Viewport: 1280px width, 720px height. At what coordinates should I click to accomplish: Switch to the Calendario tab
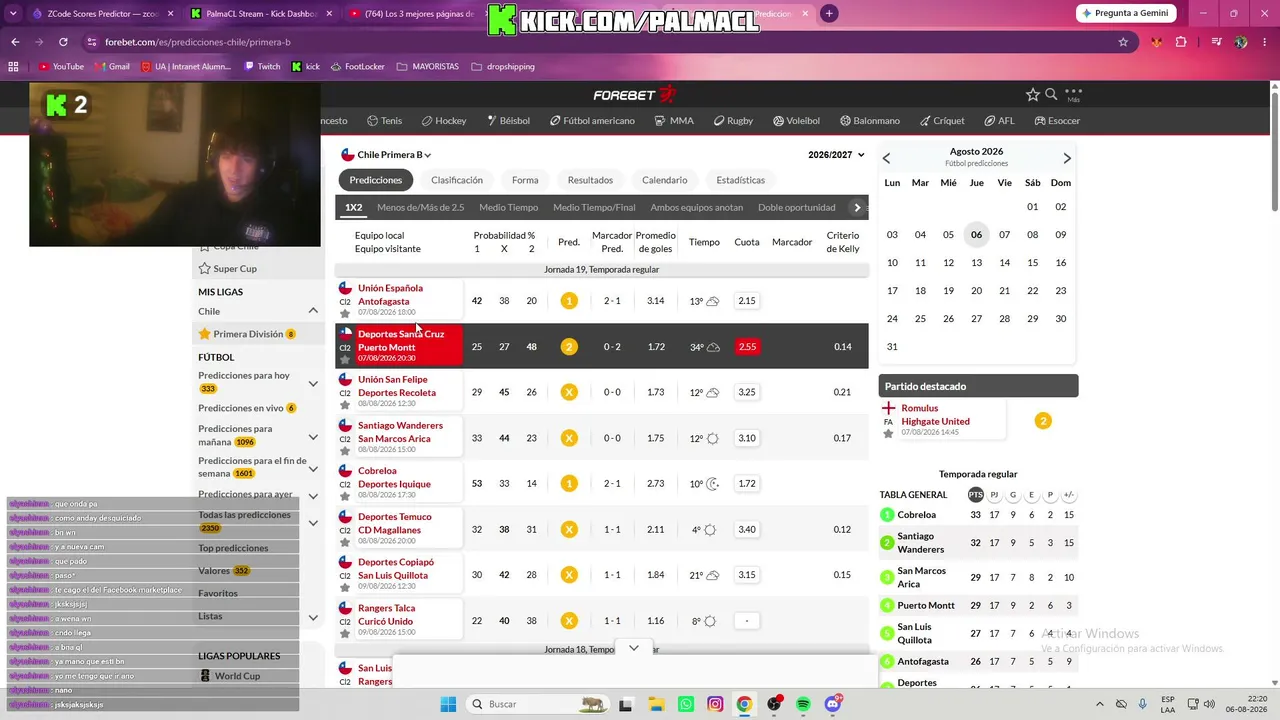(x=664, y=180)
